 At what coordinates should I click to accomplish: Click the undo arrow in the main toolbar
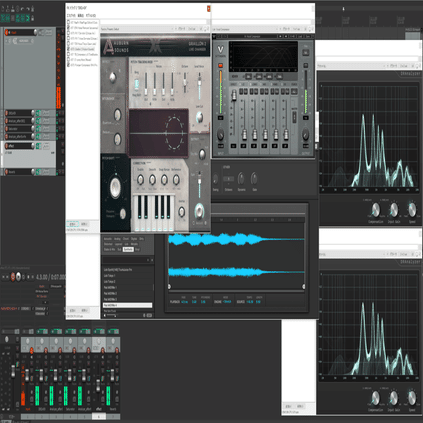[x=22, y=10]
